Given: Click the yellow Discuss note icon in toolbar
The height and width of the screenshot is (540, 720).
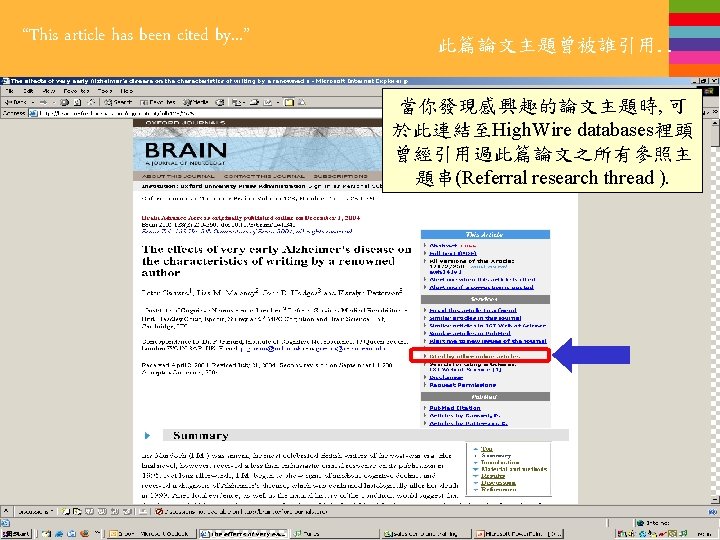Looking at the screenshot, I should click(x=289, y=102).
